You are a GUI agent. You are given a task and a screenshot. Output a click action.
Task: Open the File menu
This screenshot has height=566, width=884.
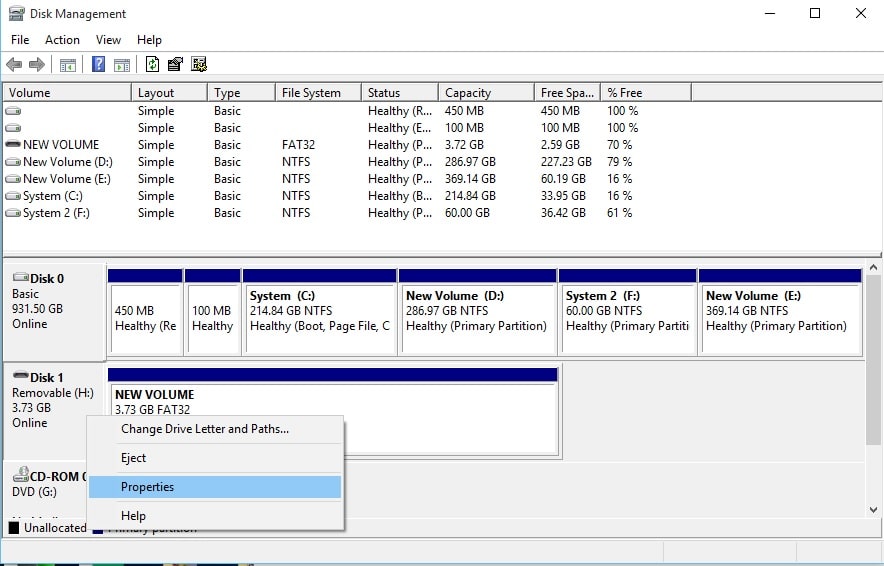tap(20, 40)
